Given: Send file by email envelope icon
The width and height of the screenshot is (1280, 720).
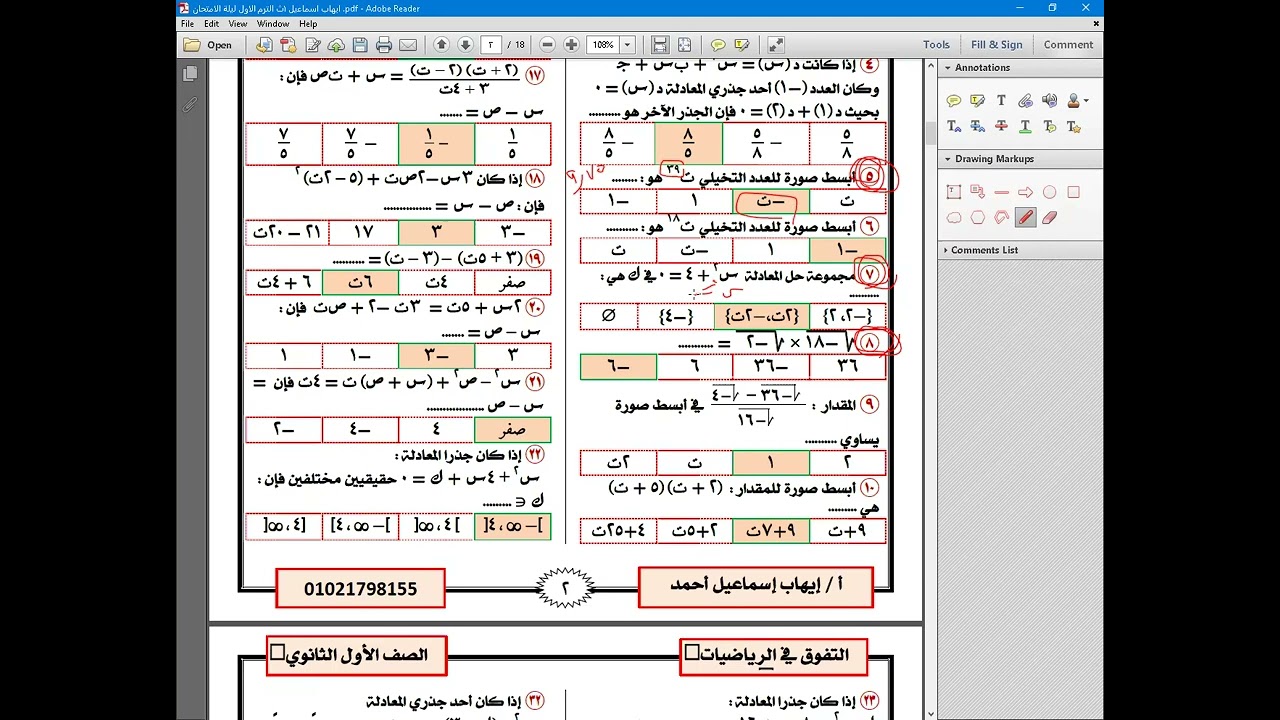Looking at the screenshot, I should 408,45.
